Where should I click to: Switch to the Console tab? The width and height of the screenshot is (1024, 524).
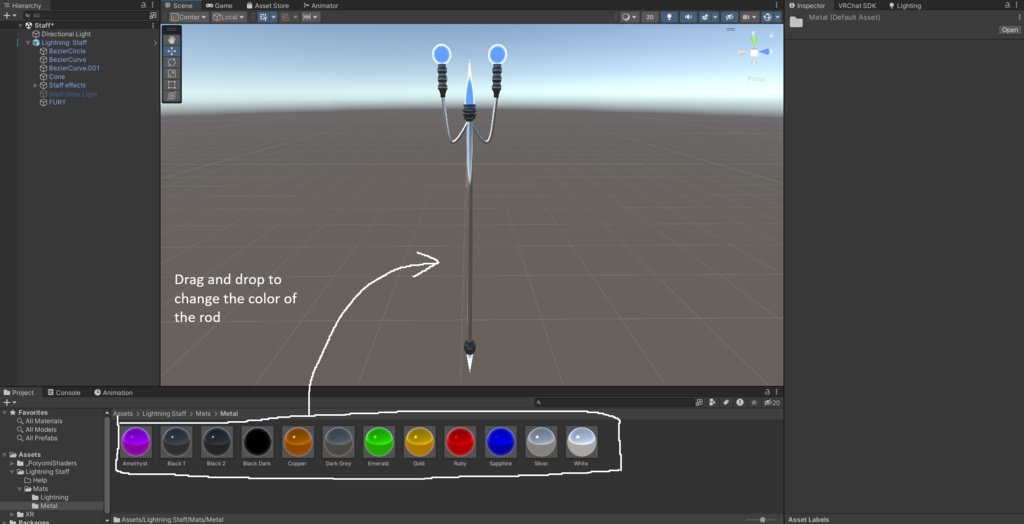point(64,393)
